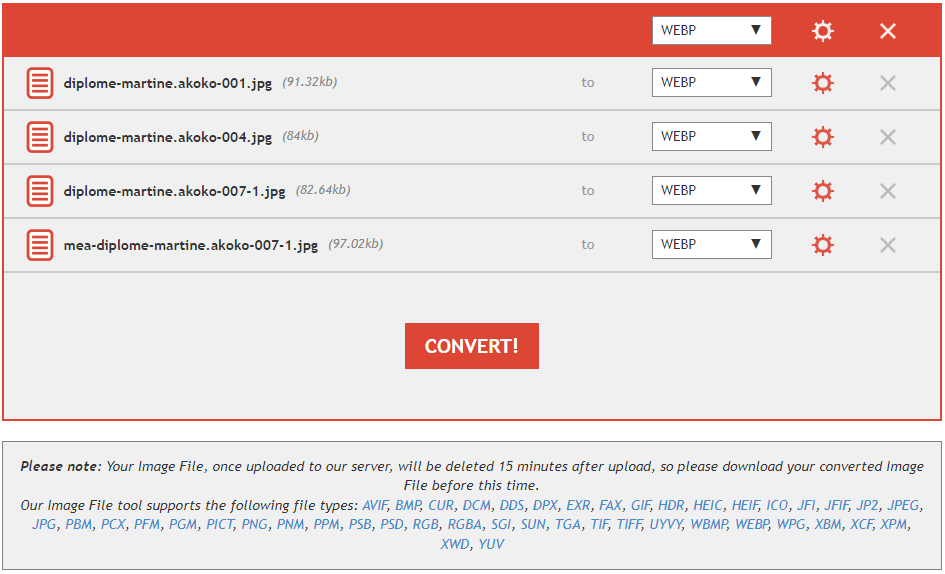Open settings gear for diplome-martine.akoko-004.jpg
This screenshot has width=945, height=574.
[822, 137]
